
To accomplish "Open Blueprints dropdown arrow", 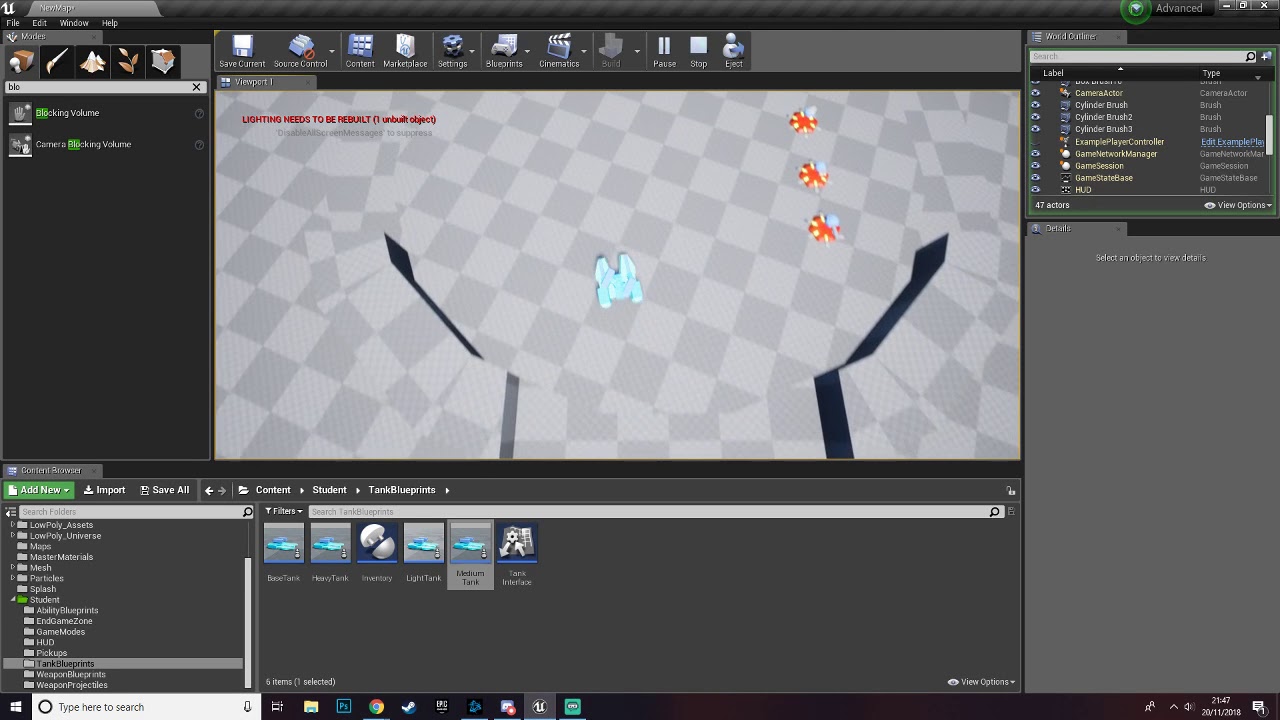I will 527,51.
